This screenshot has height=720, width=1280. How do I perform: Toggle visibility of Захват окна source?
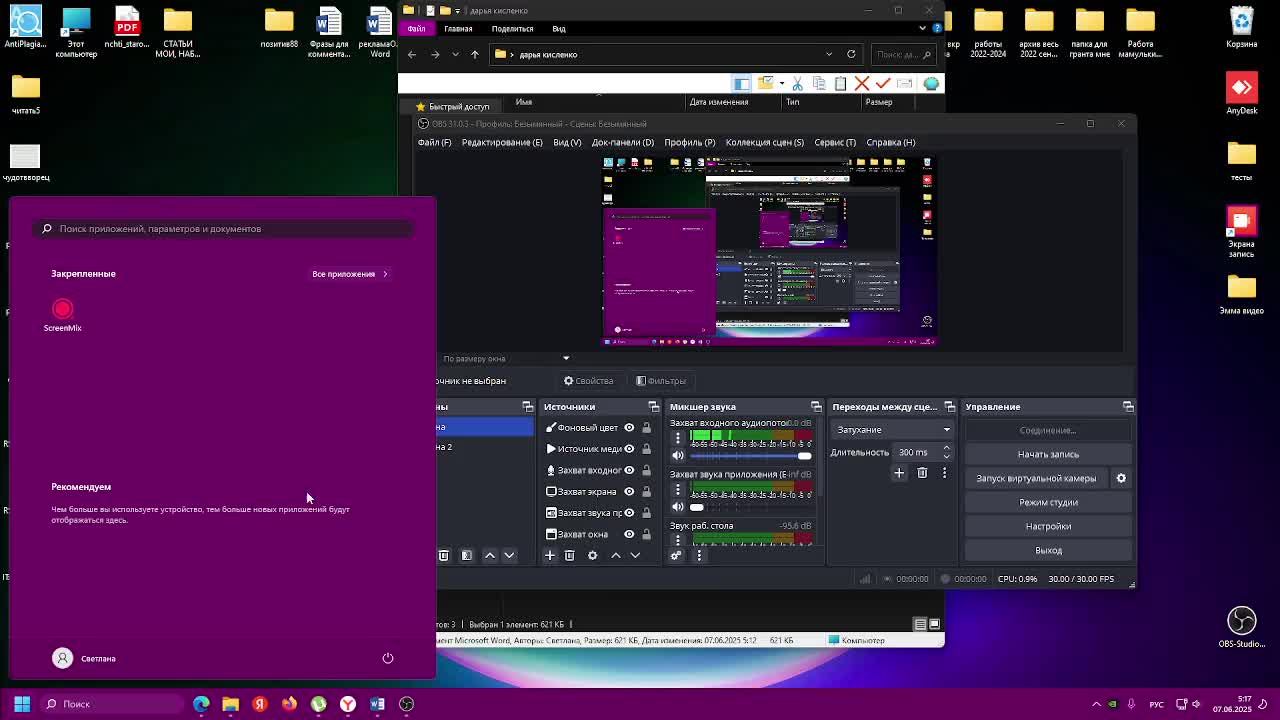point(629,534)
